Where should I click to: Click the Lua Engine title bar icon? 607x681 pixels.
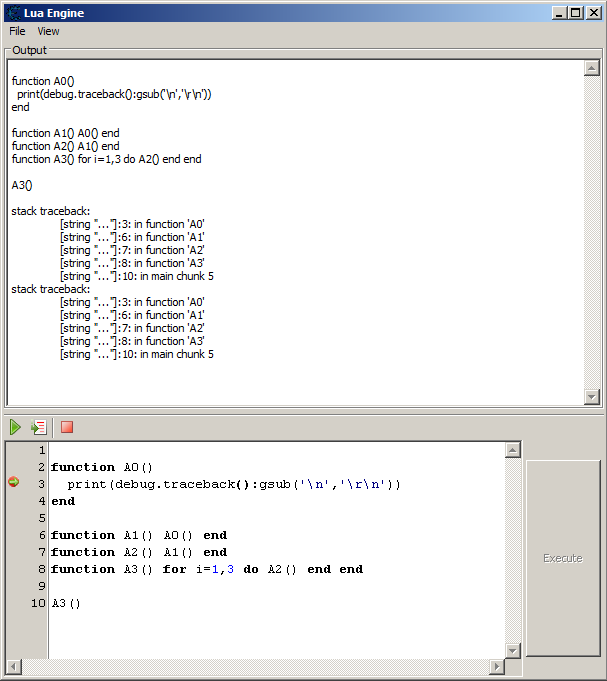[x=13, y=13]
